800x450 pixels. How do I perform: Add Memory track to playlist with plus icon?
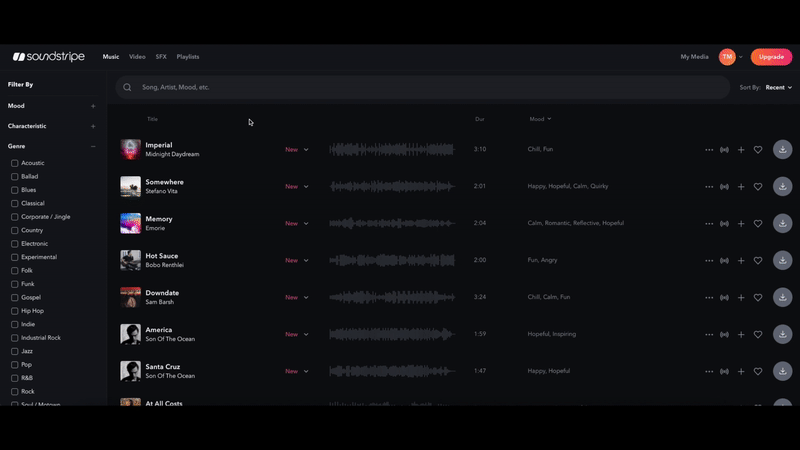click(741, 223)
